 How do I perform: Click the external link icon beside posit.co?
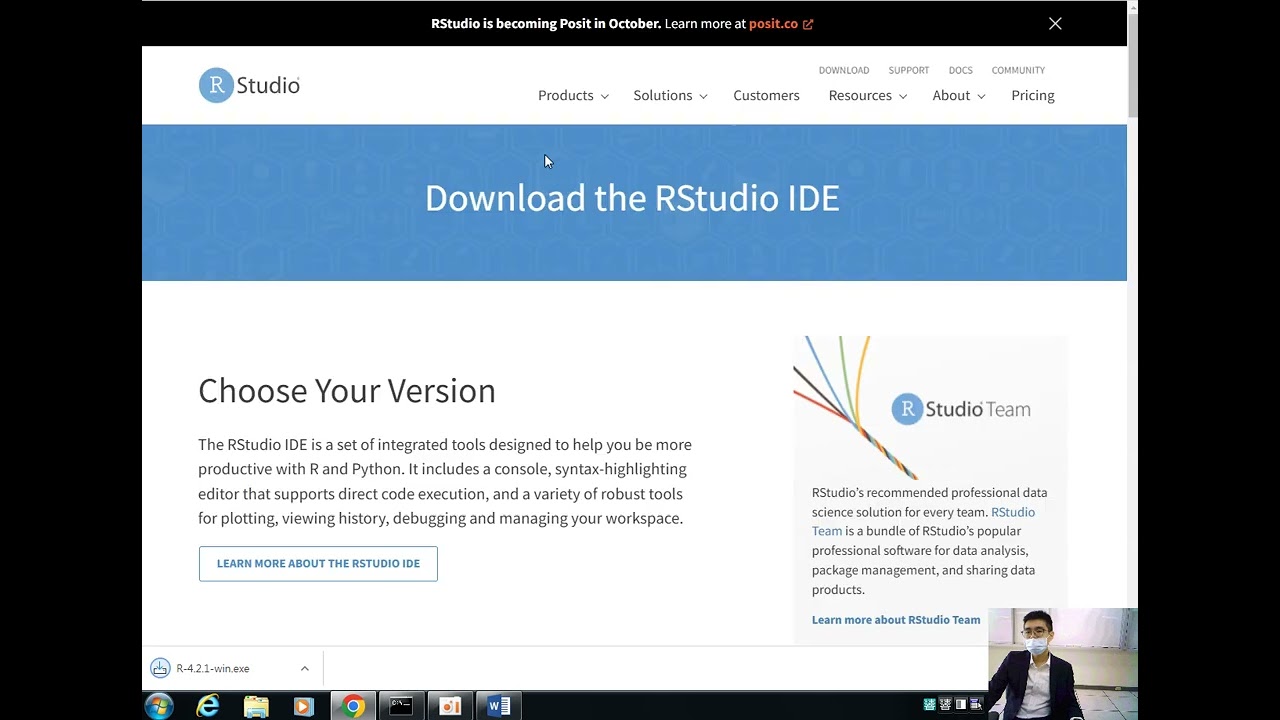(808, 24)
